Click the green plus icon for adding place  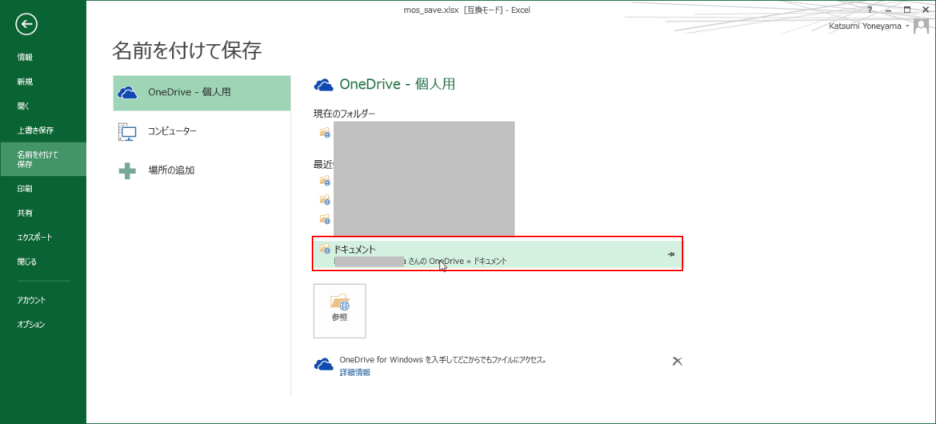click(x=127, y=171)
